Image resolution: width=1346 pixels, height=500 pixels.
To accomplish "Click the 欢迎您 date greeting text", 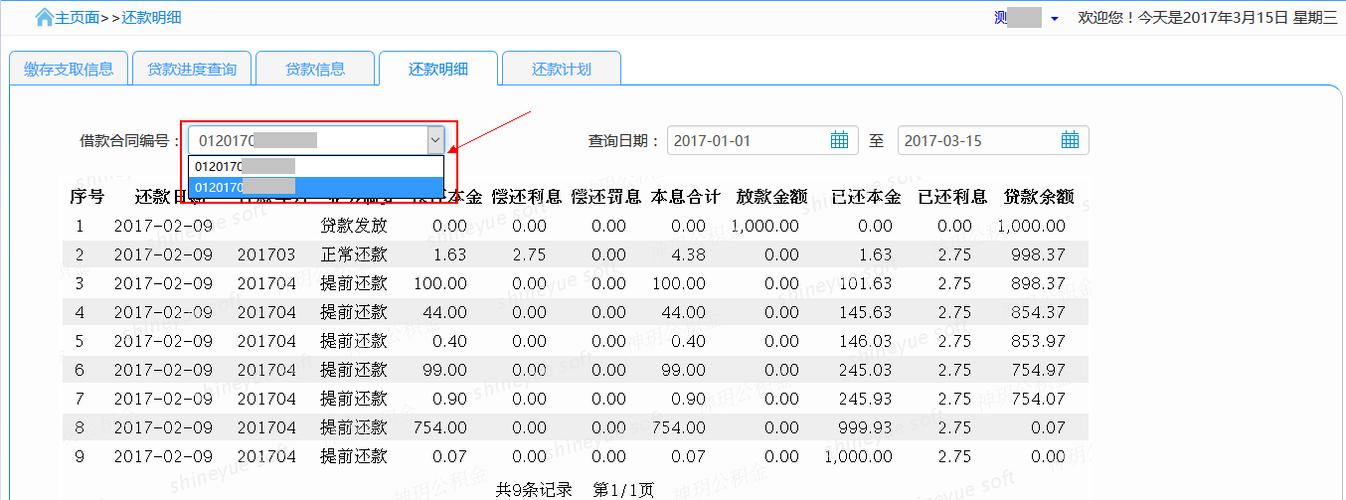I will 1207,18.
